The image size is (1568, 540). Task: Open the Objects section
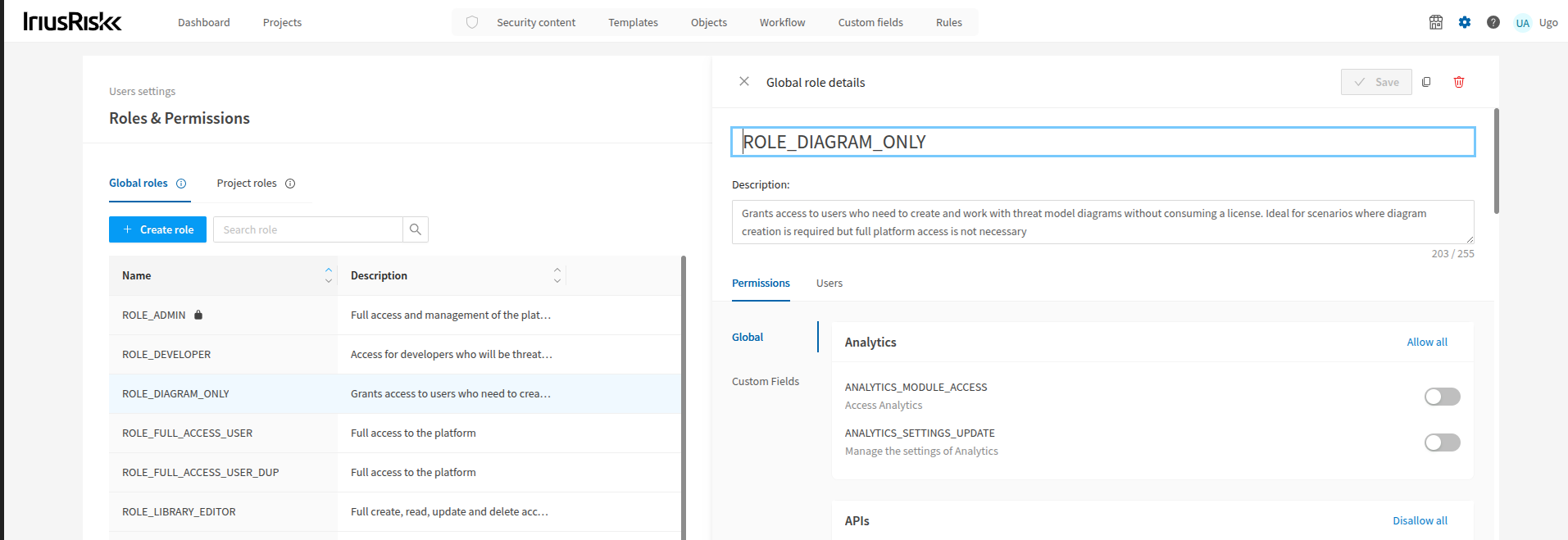(x=709, y=22)
